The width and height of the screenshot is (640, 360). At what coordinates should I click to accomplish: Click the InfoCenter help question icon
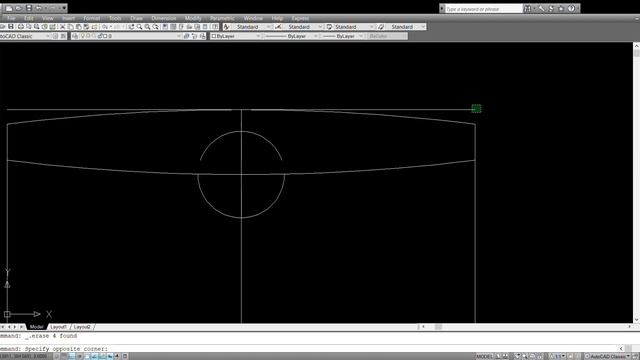572,9
